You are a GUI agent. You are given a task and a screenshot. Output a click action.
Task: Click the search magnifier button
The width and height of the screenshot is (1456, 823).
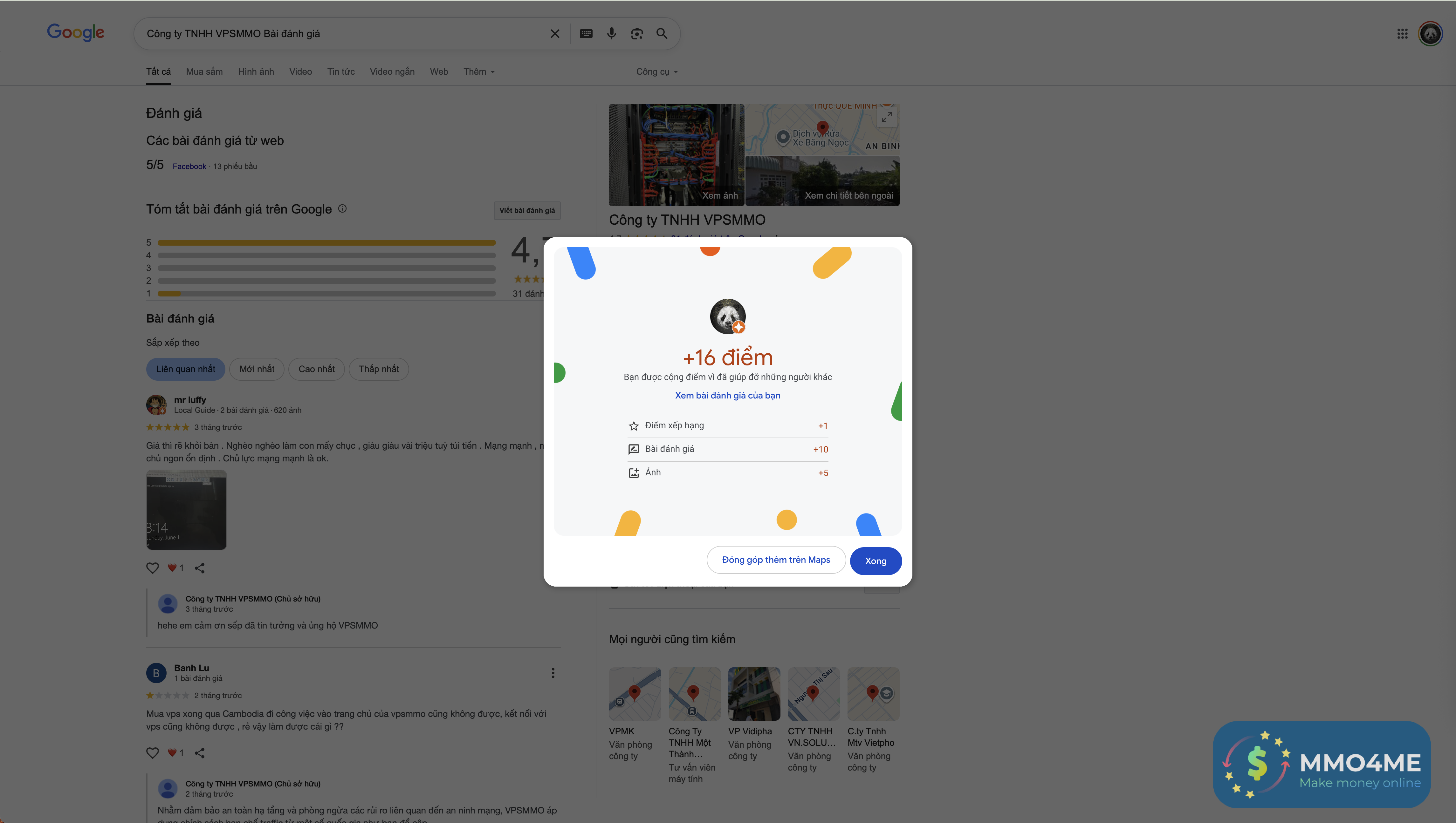tap(662, 34)
